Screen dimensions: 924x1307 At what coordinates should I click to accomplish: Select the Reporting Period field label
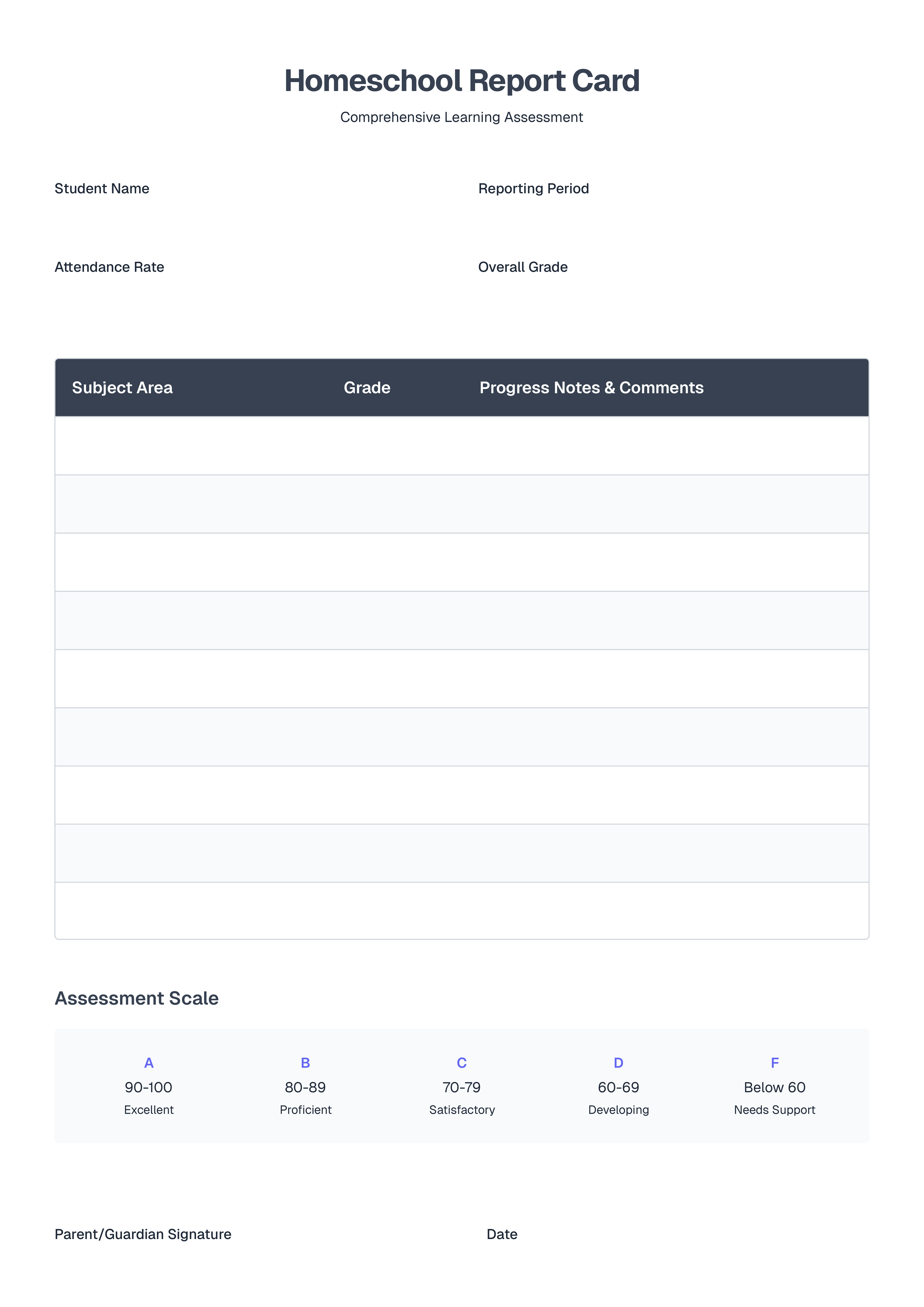pos(533,188)
